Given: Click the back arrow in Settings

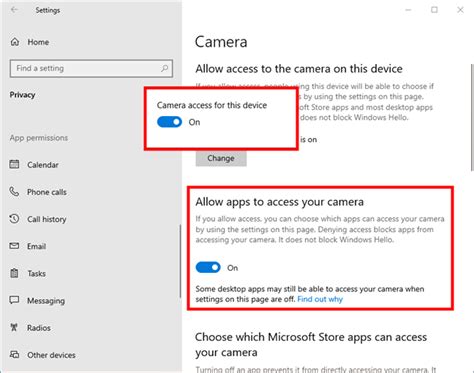Looking at the screenshot, I should (x=14, y=10).
